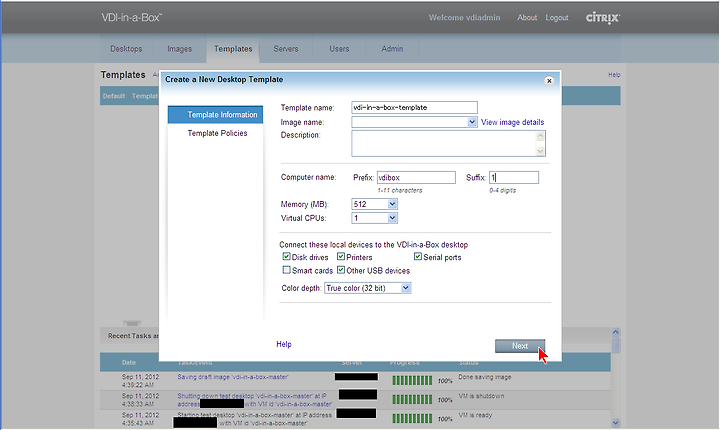Open the Memory (MB) dropdown
This screenshot has width=720, height=430.
[x=392, y=204]
